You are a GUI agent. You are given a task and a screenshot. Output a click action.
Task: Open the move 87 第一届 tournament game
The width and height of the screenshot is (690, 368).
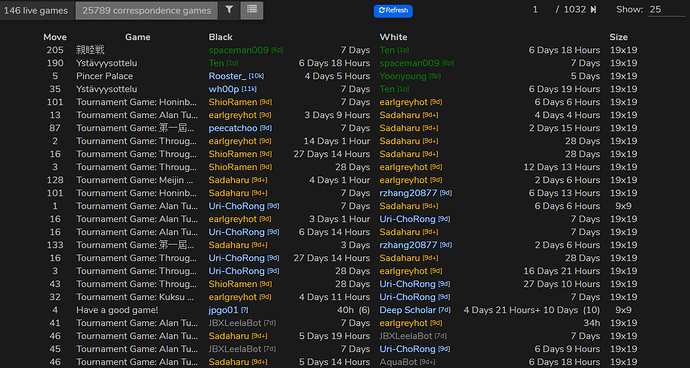pos(135,128)
